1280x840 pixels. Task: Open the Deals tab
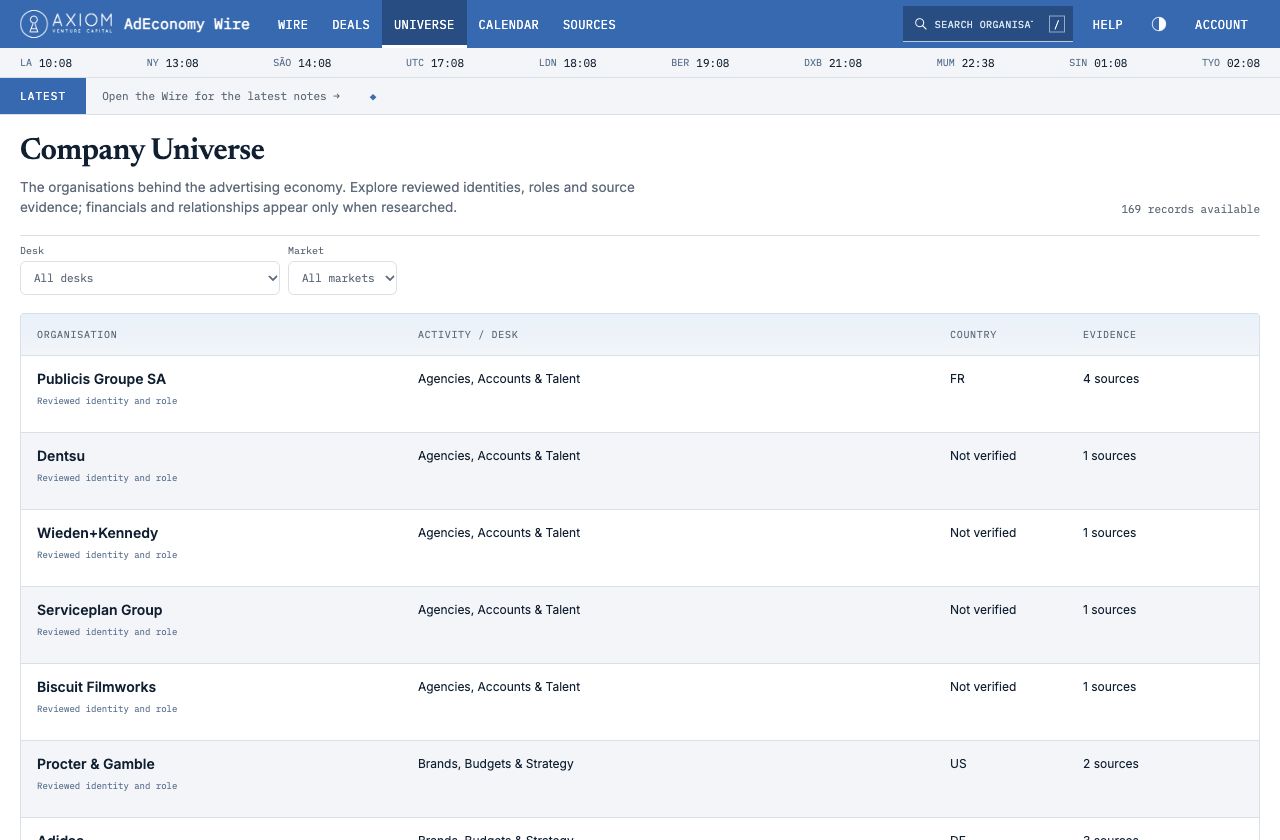click(351, 24)
